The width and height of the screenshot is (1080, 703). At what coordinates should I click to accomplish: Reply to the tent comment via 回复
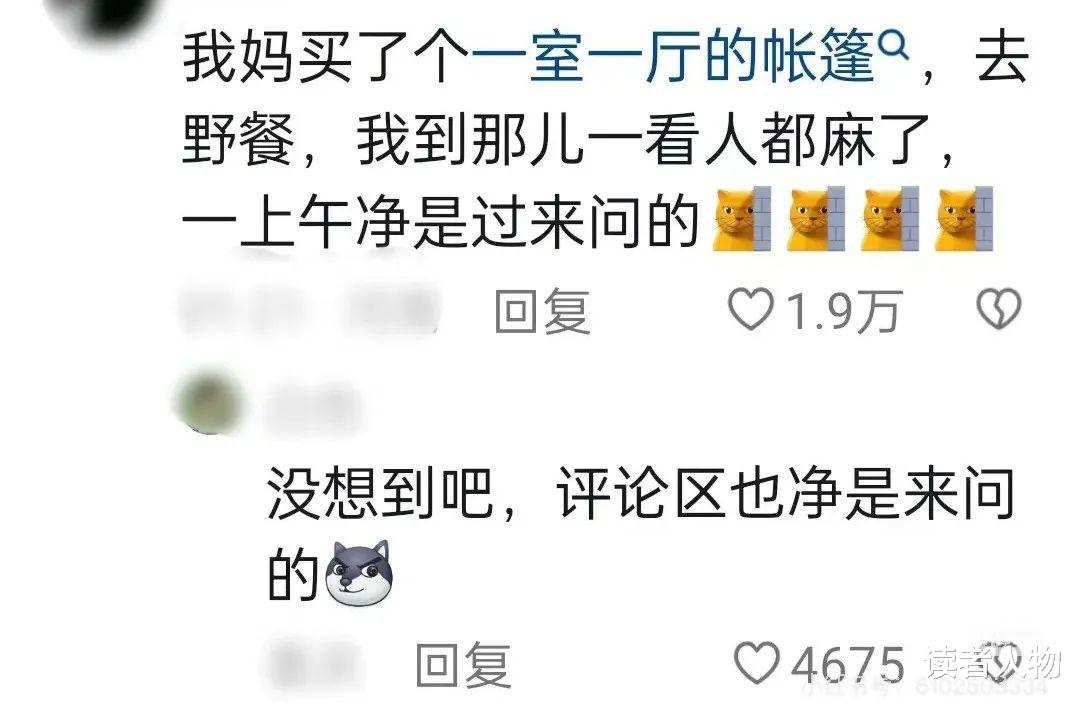[x=543, y=311]
